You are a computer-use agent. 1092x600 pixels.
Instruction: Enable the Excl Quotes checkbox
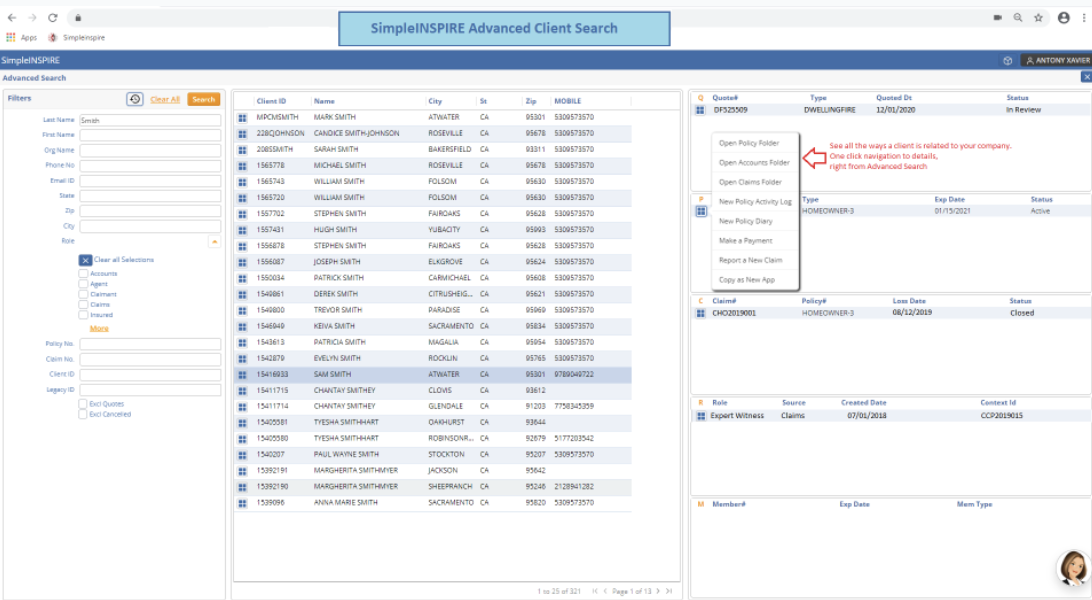pos(83,404)
